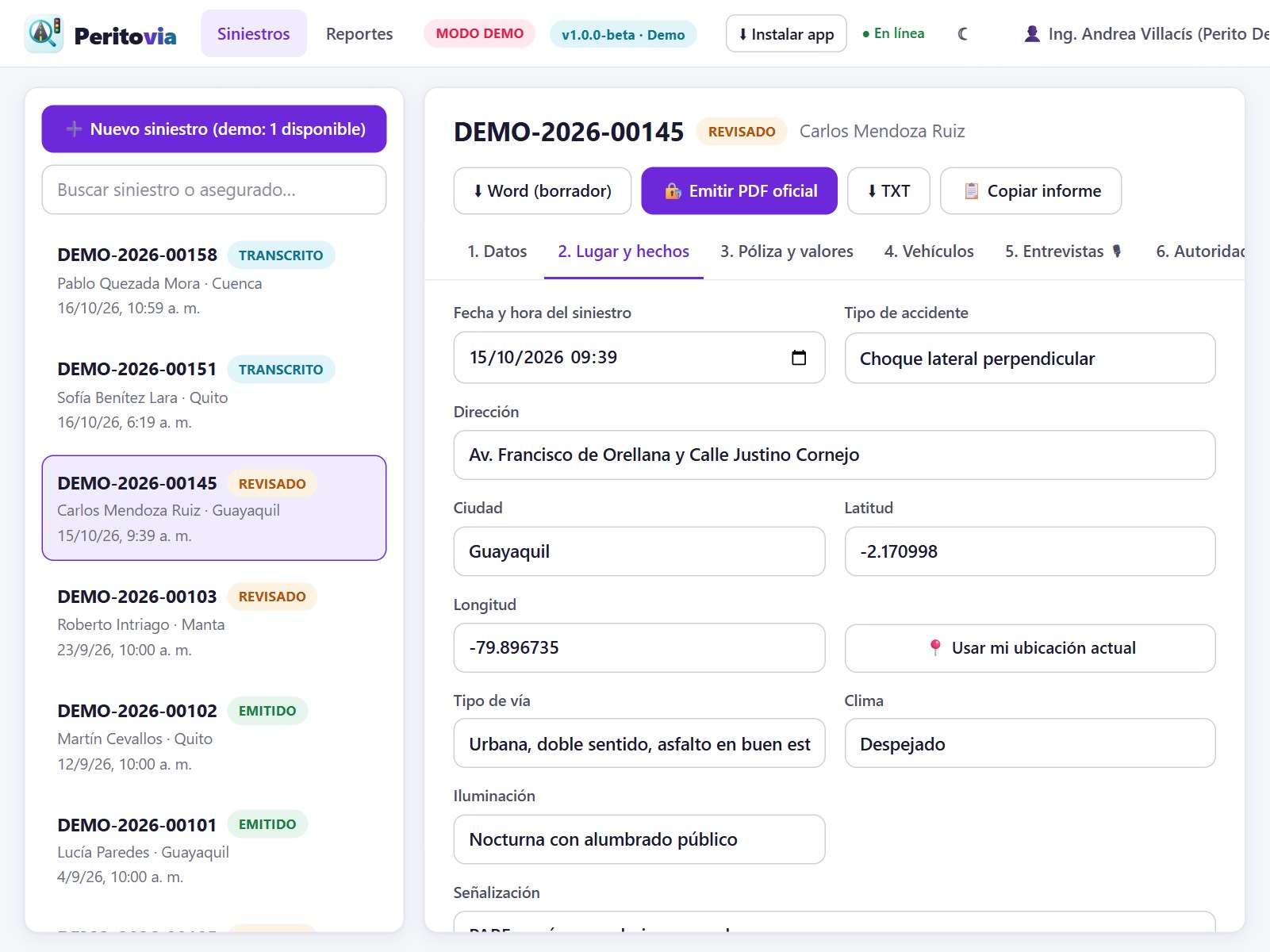Toggle dark mode moon icon
This screenshot has height=952, width=1270.
(963, 34)
